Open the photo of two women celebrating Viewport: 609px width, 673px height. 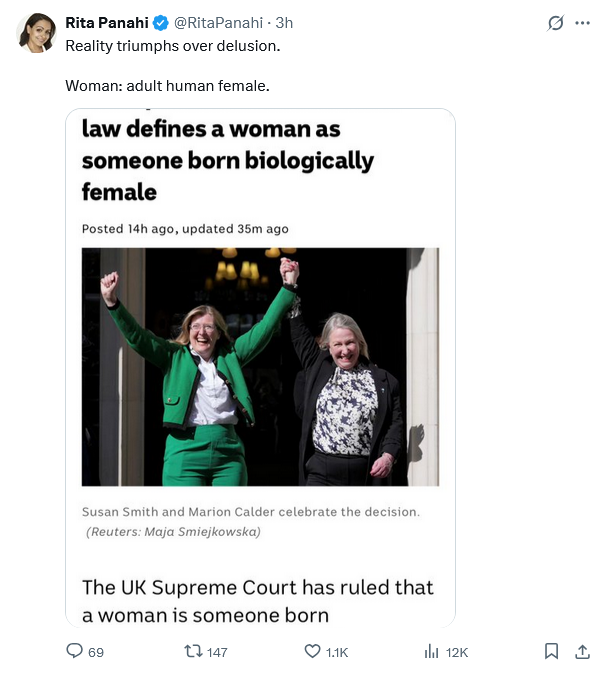coord(260,366)
